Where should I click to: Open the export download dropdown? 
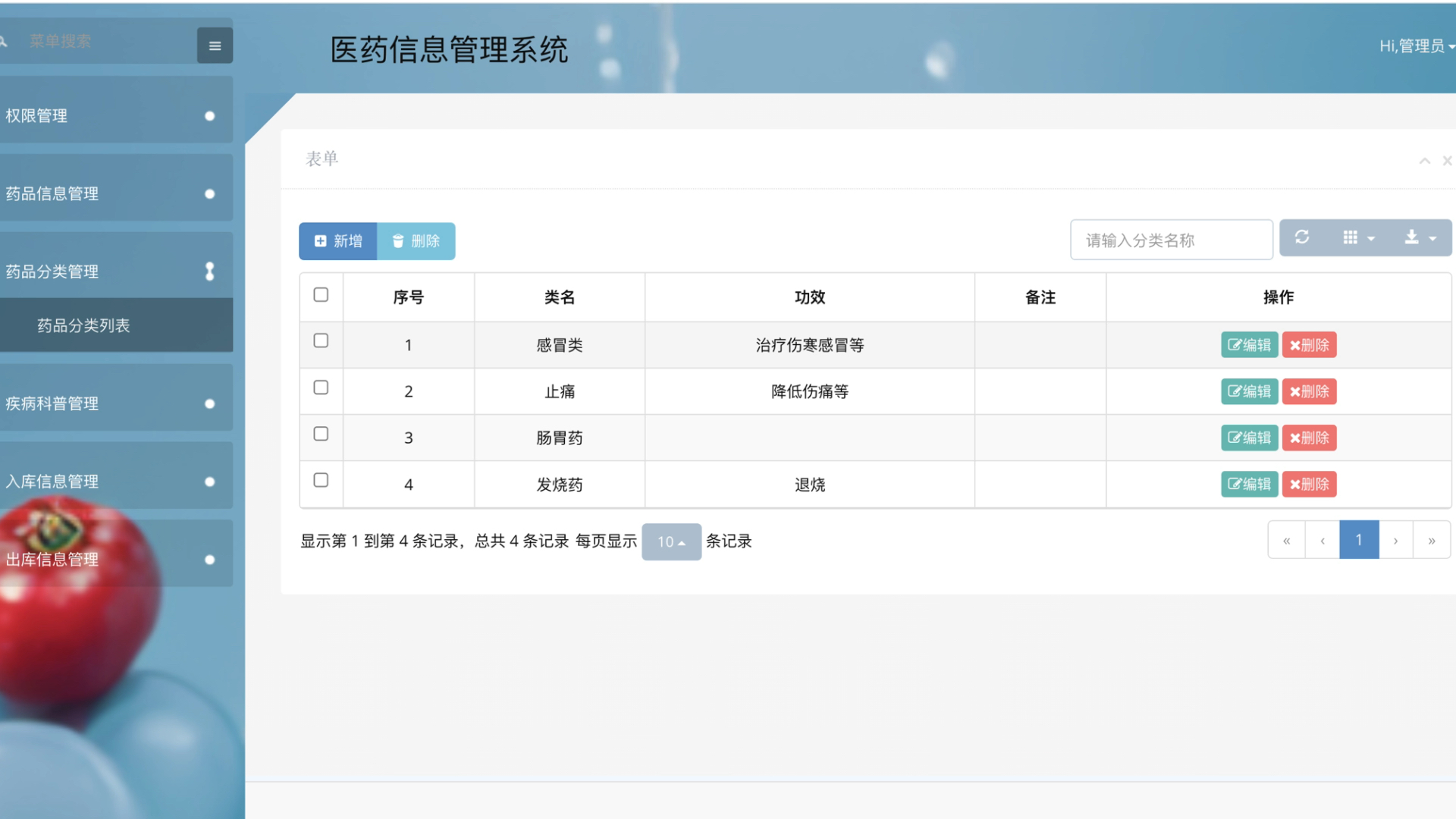pyautogui.click(x=1420, y=237)
